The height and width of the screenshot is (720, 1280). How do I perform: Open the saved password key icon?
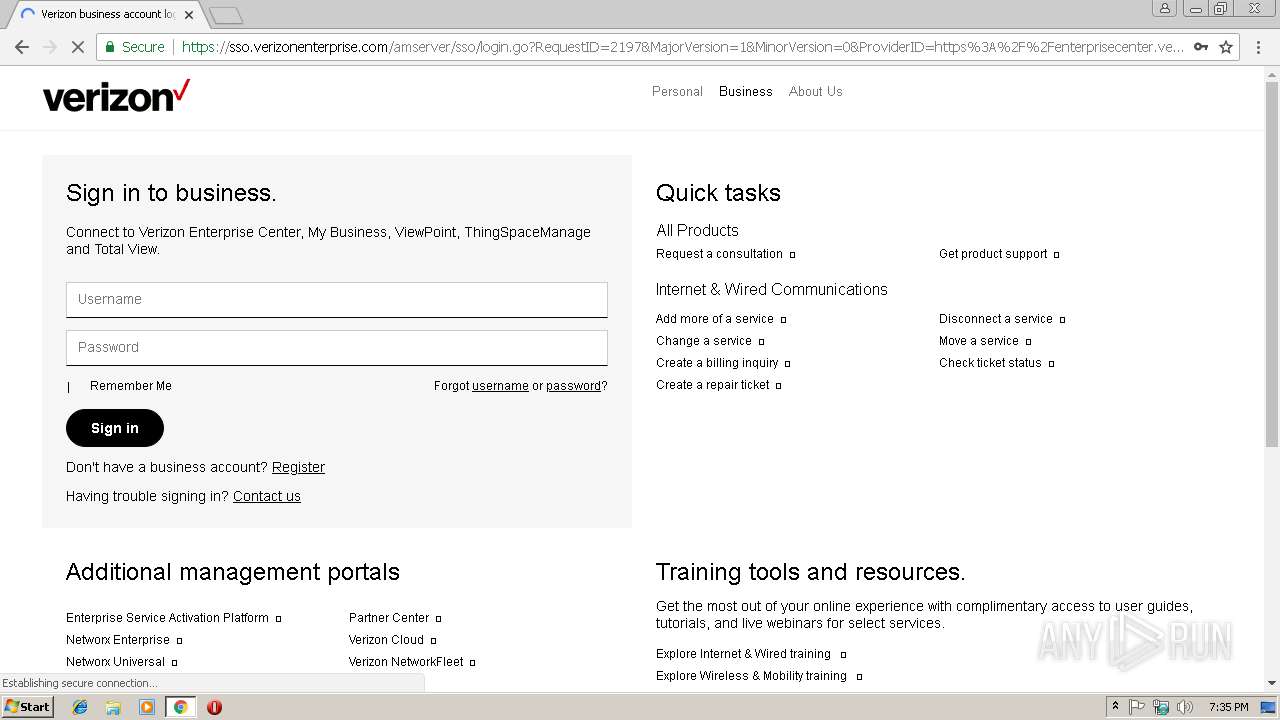pos(1201,47)
